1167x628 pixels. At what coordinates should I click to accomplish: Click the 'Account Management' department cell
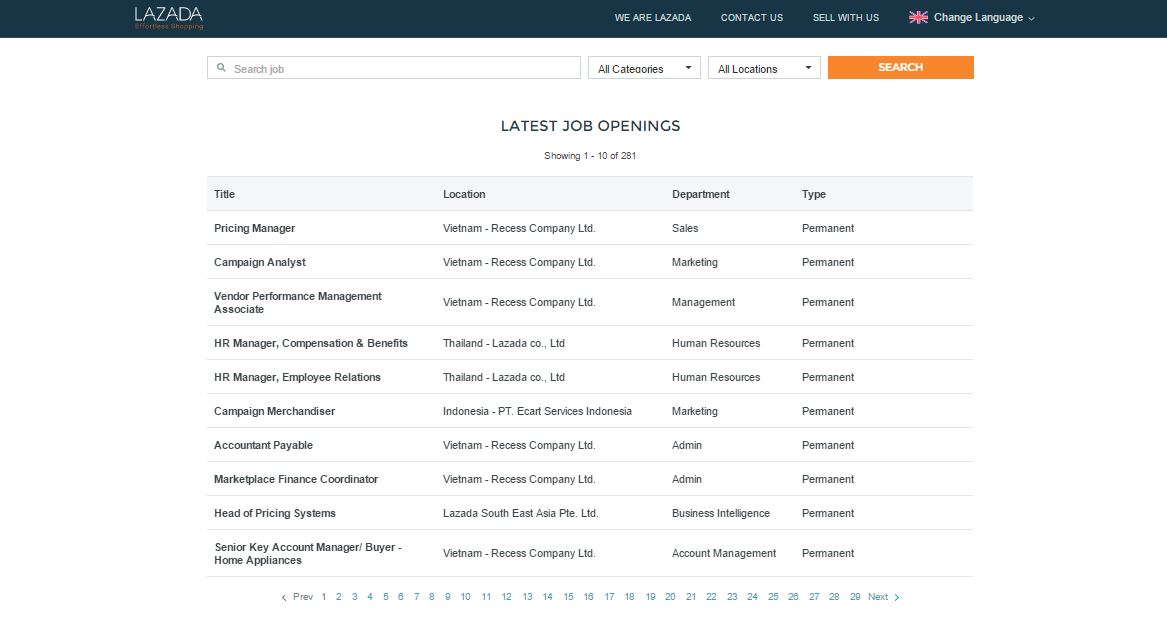coord(723,554)
